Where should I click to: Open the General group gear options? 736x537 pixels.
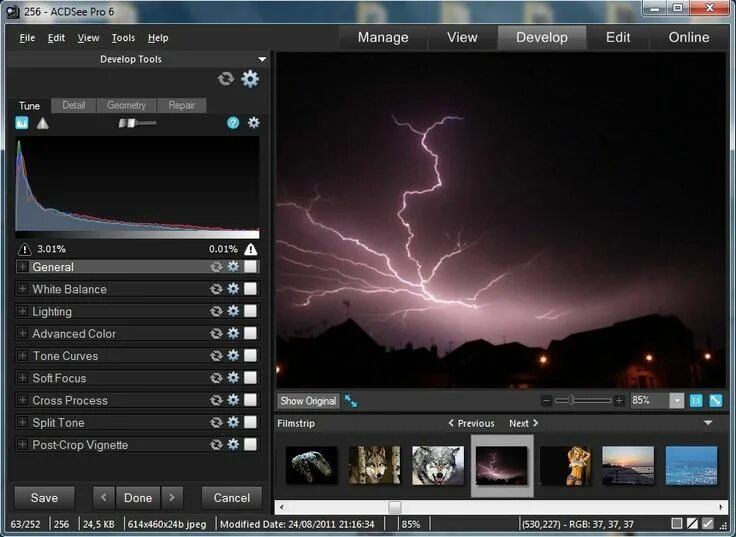(233, 267)
